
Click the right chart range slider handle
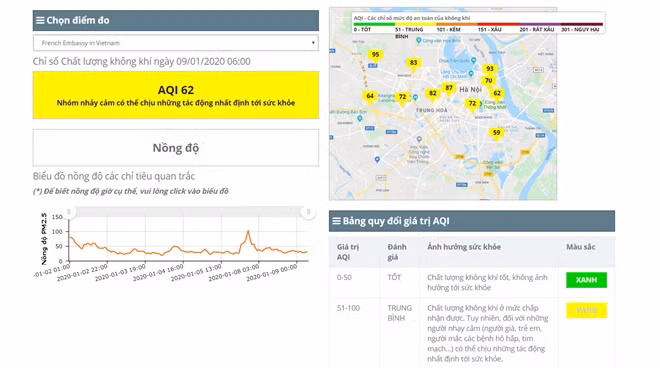coord(308,212)
